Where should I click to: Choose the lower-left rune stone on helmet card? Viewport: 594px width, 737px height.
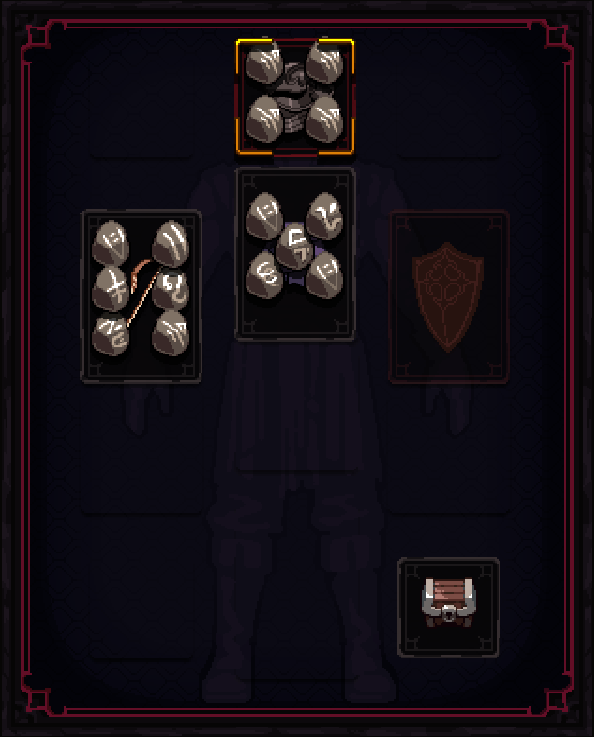(x=265, y=119)
